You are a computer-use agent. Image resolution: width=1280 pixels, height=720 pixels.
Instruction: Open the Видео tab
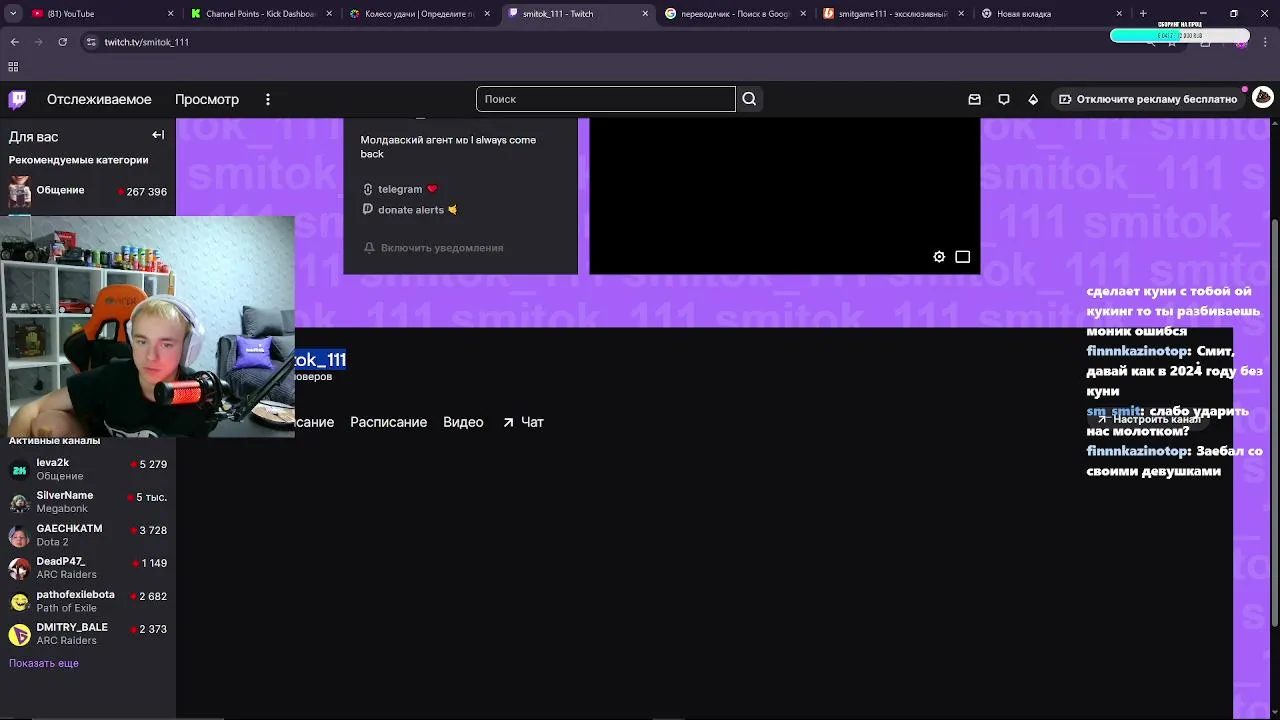[463, 422]
